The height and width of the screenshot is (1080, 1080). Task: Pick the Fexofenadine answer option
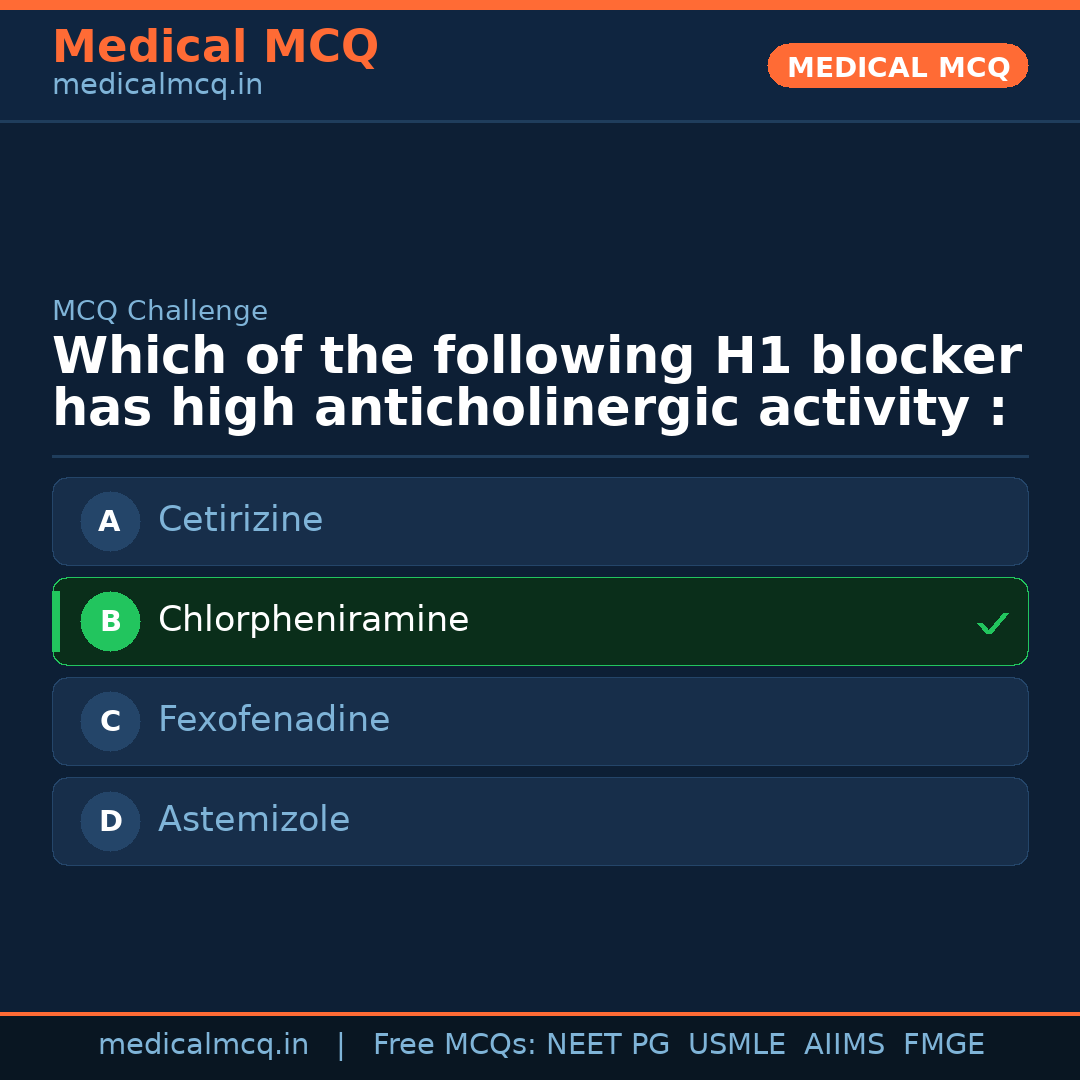(540, 721)
